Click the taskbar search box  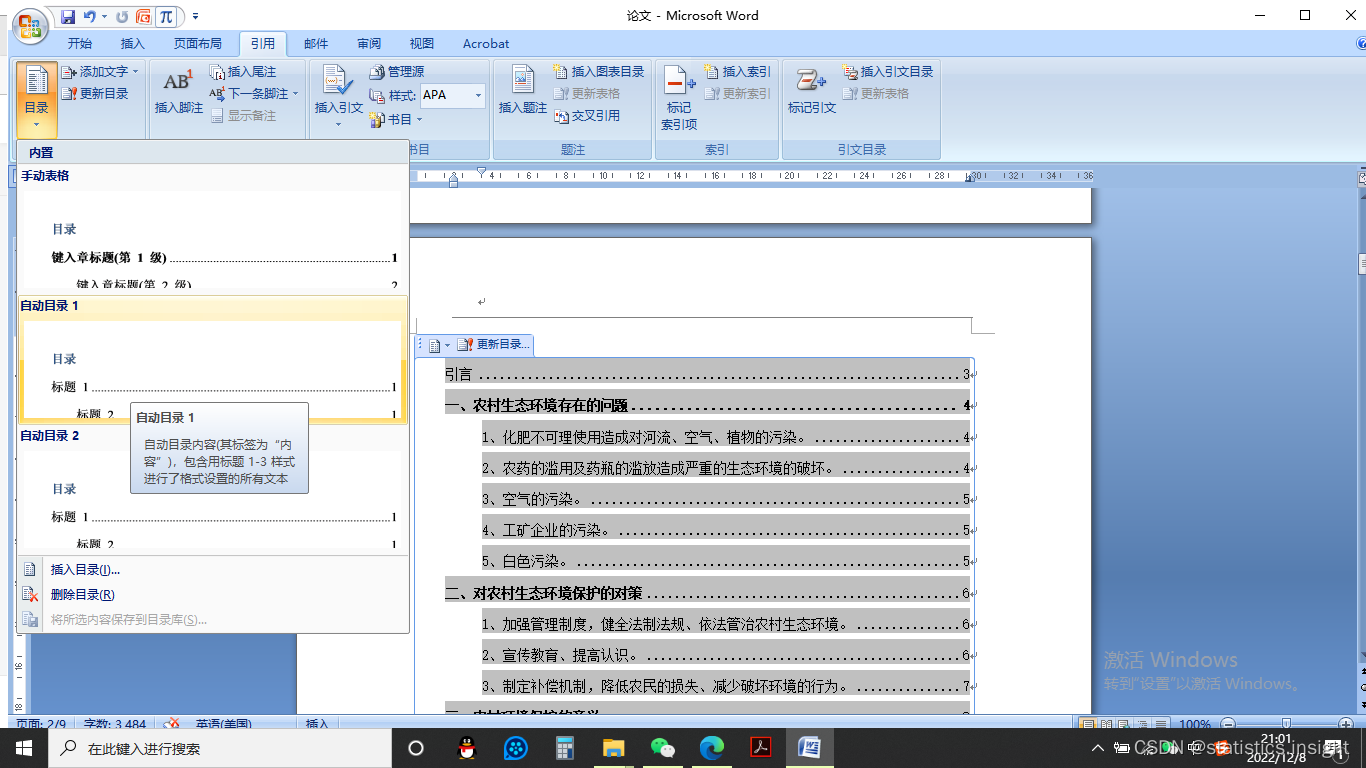click(220, 748)
